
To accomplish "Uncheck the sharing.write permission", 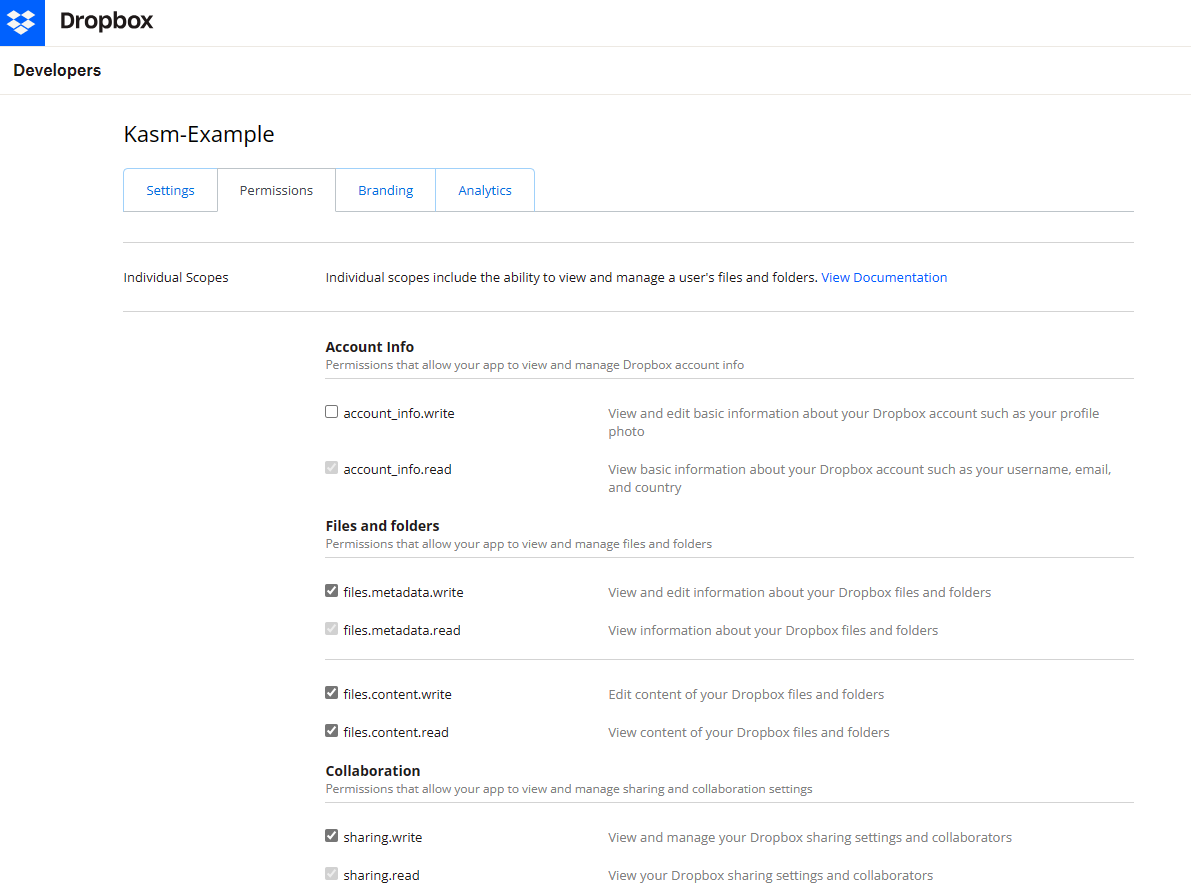I will 331,835.
